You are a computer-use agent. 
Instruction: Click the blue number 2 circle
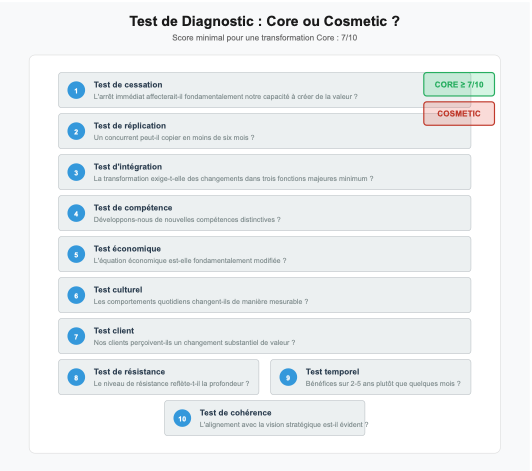(76, 131)
